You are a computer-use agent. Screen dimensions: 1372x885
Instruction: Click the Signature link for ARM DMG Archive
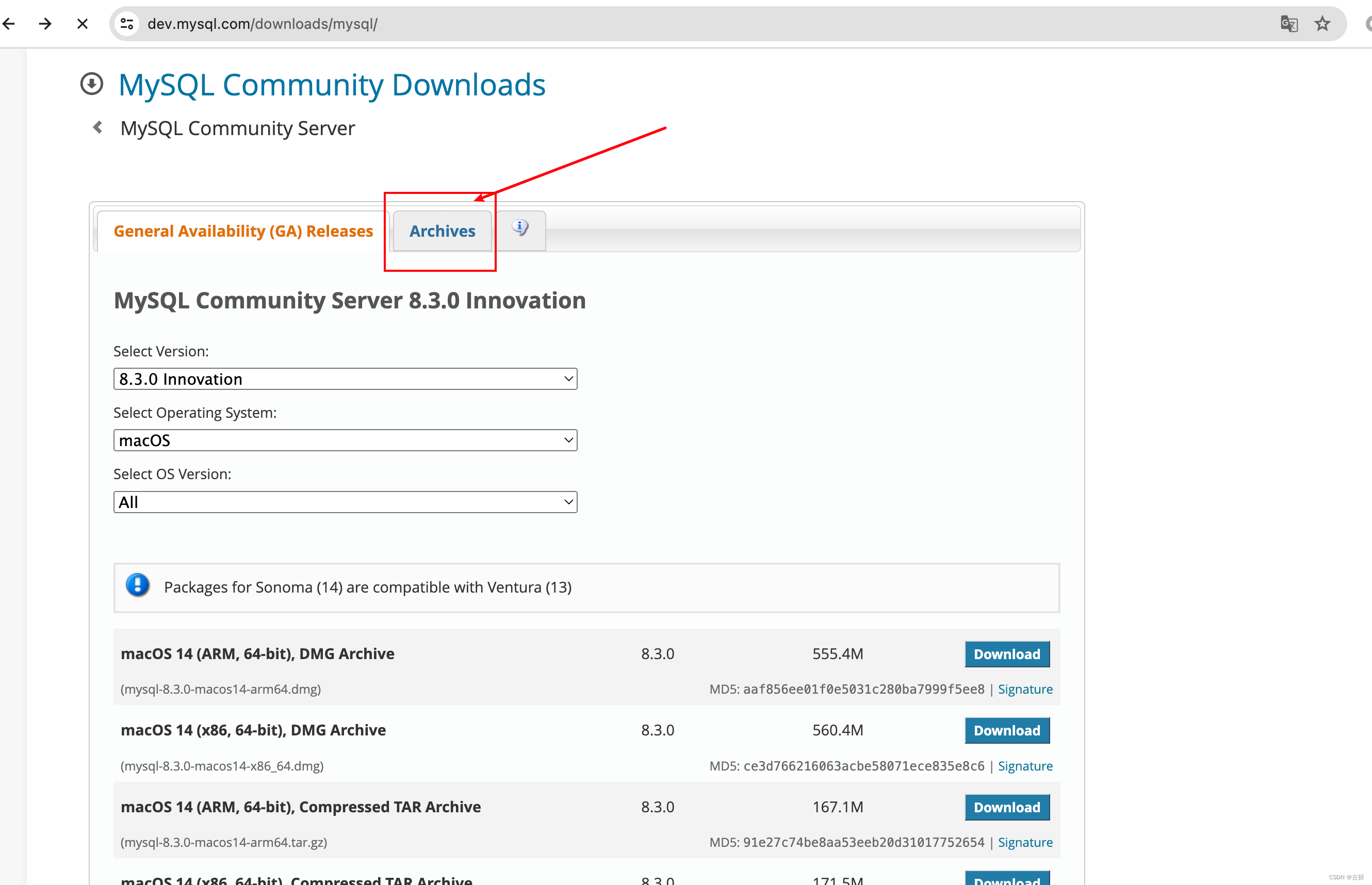pyautogui.click(x=1025, y=688)
